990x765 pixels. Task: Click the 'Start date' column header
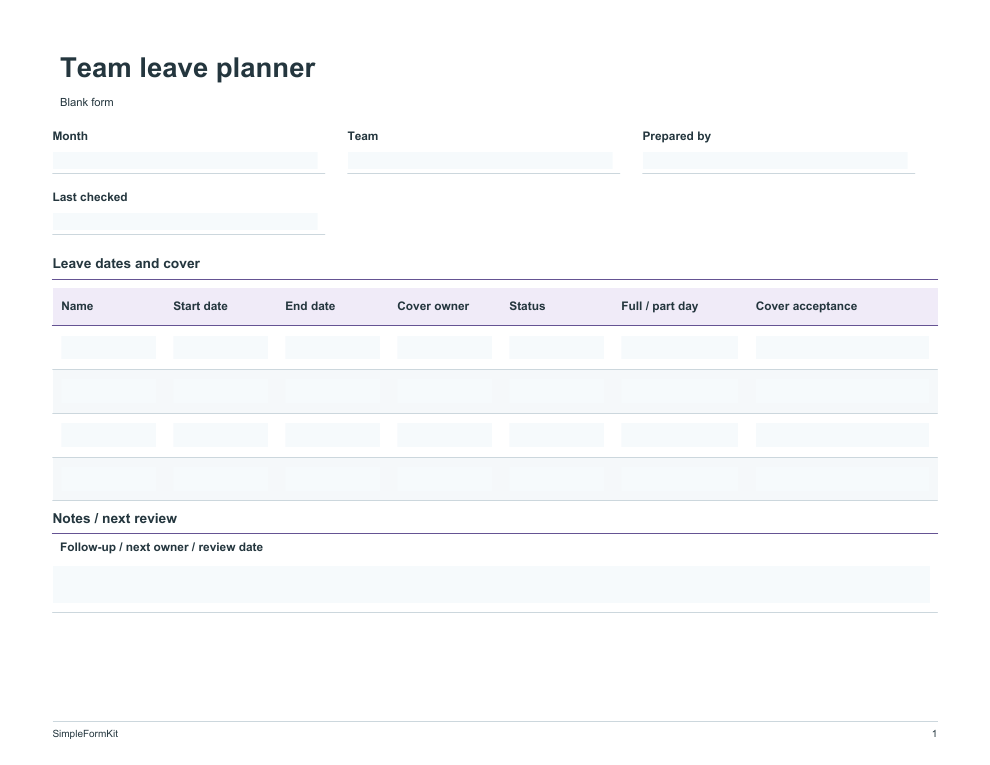pyautogui.click(x=200, y=306)
